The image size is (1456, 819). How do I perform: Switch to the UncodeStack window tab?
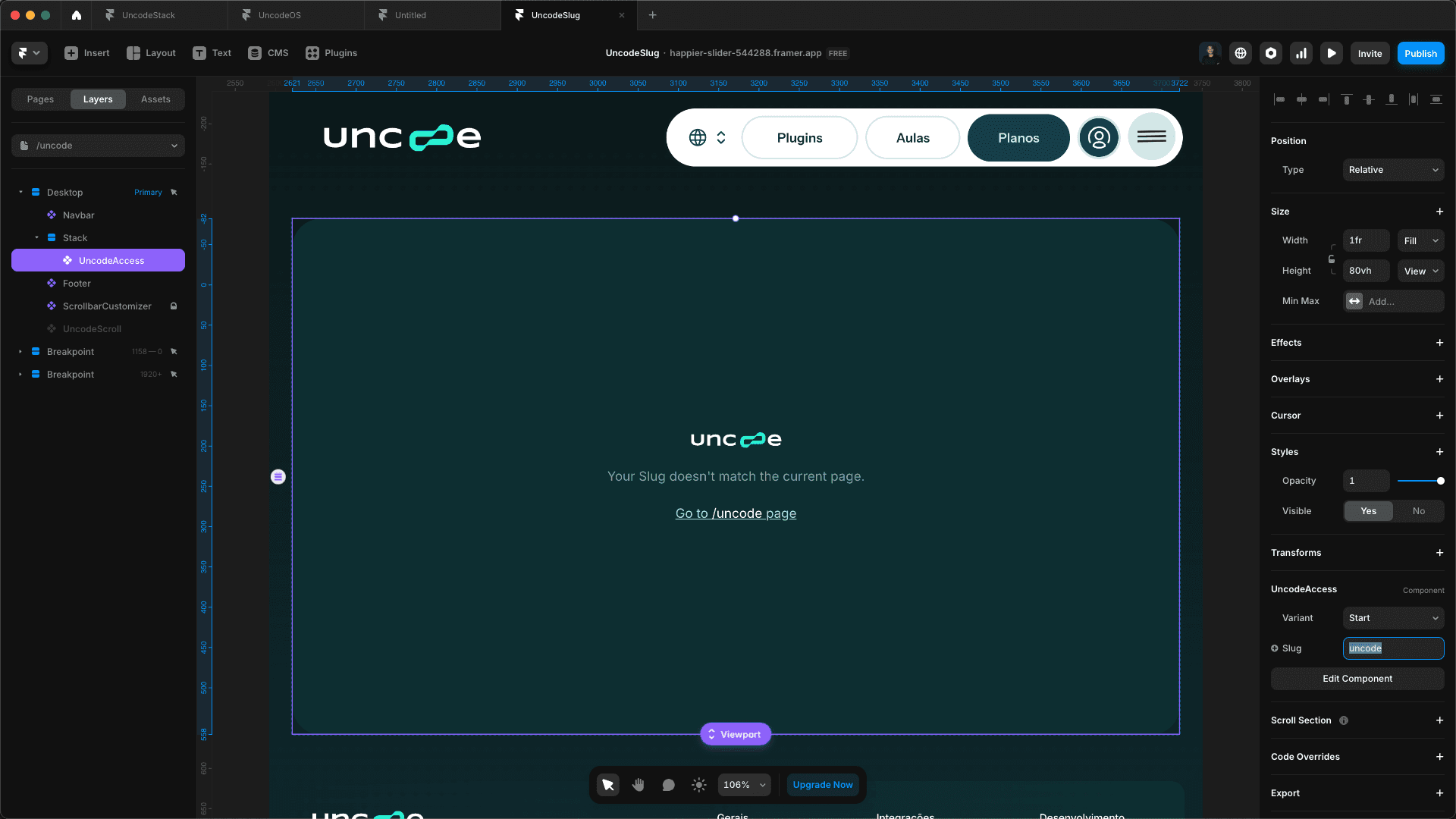[159, 15]
